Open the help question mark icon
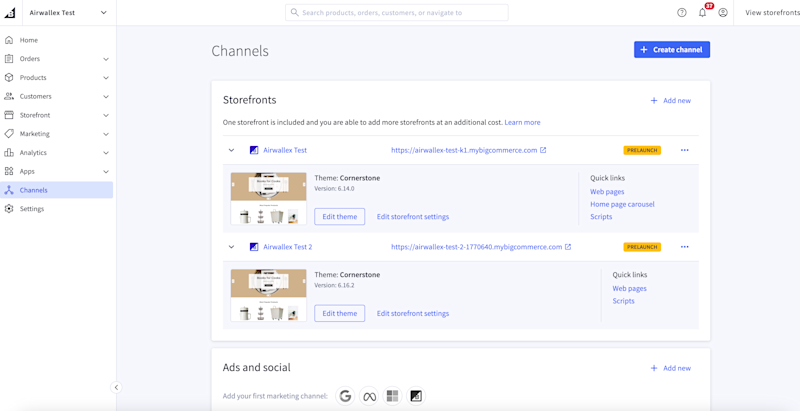 click(682, 13)
